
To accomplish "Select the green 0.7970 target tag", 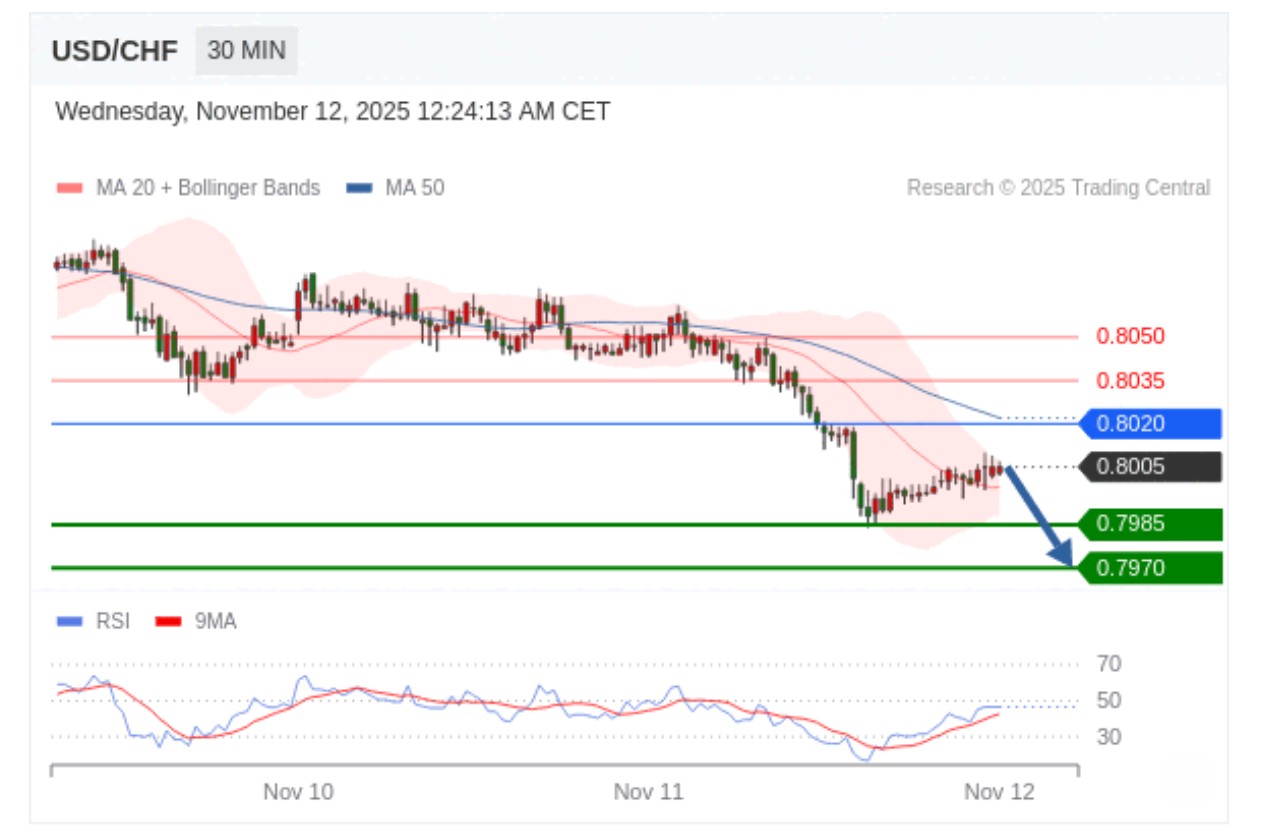I will click(x=1150, y=568).
